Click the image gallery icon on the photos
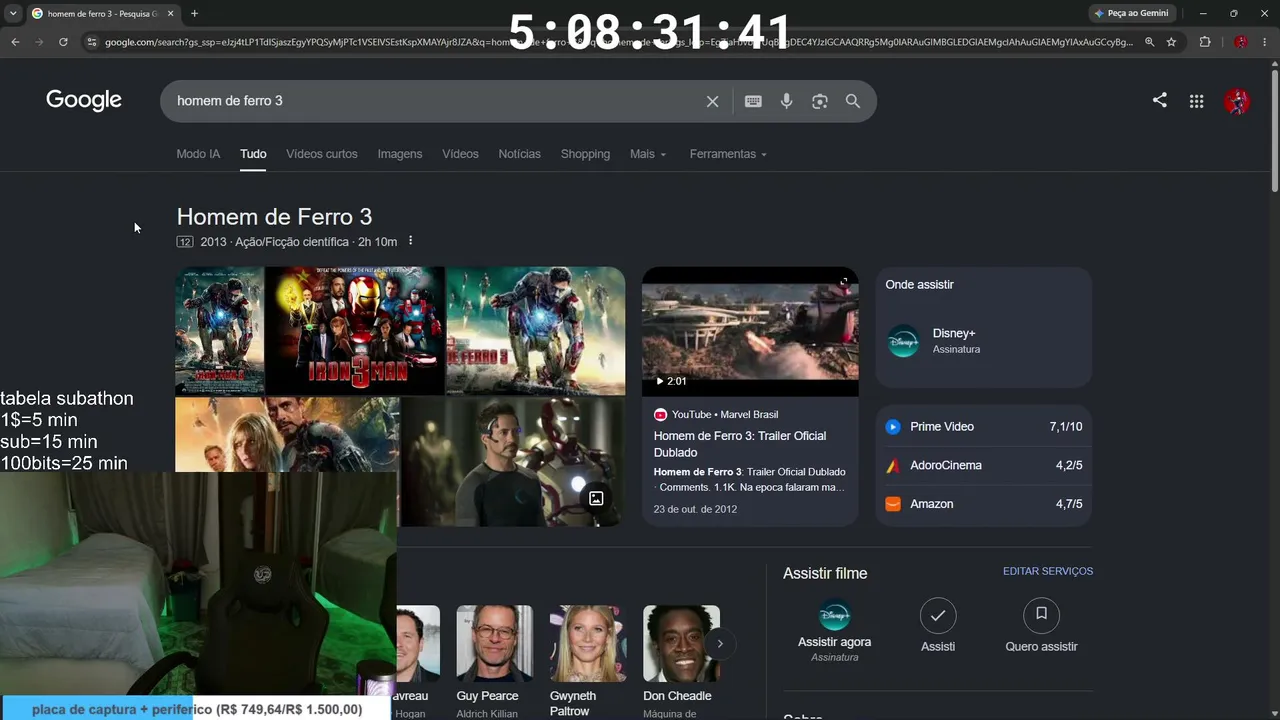 (596, 498)
